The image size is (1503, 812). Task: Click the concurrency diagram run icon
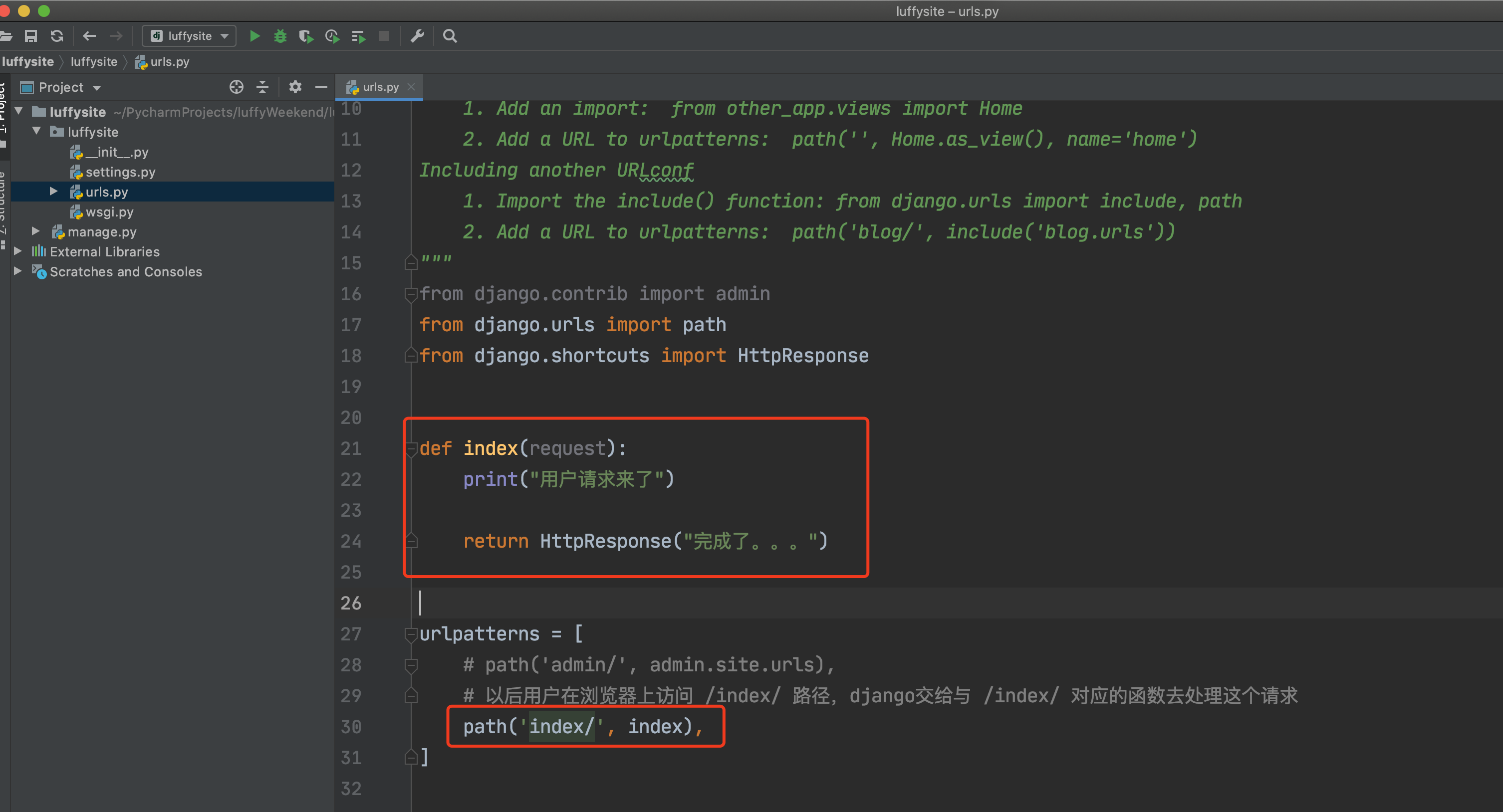358,36
